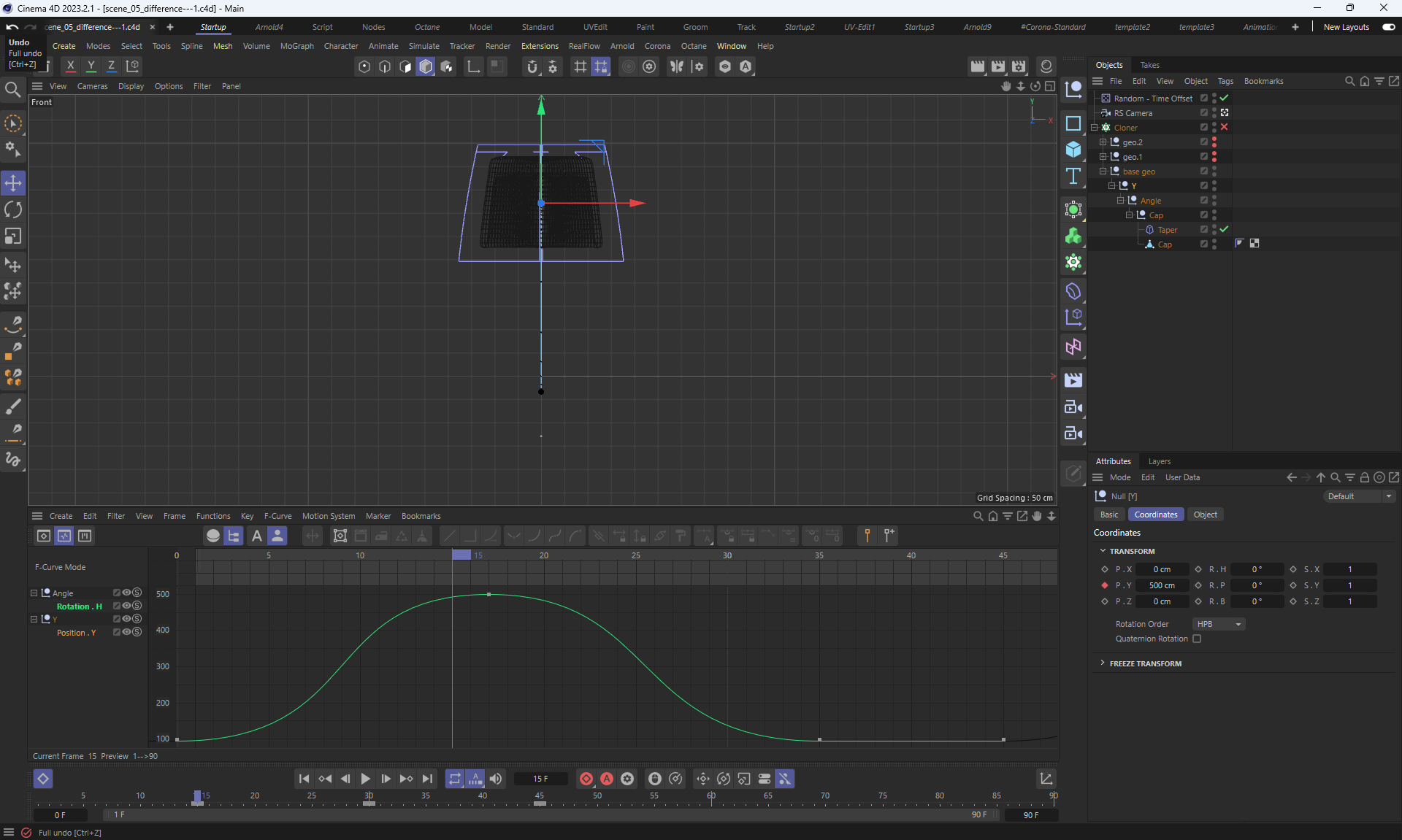Toggle the New Layouts switch
Image resolution: width=1402 pixels, height=840 pixels.
click(1388, 27)
